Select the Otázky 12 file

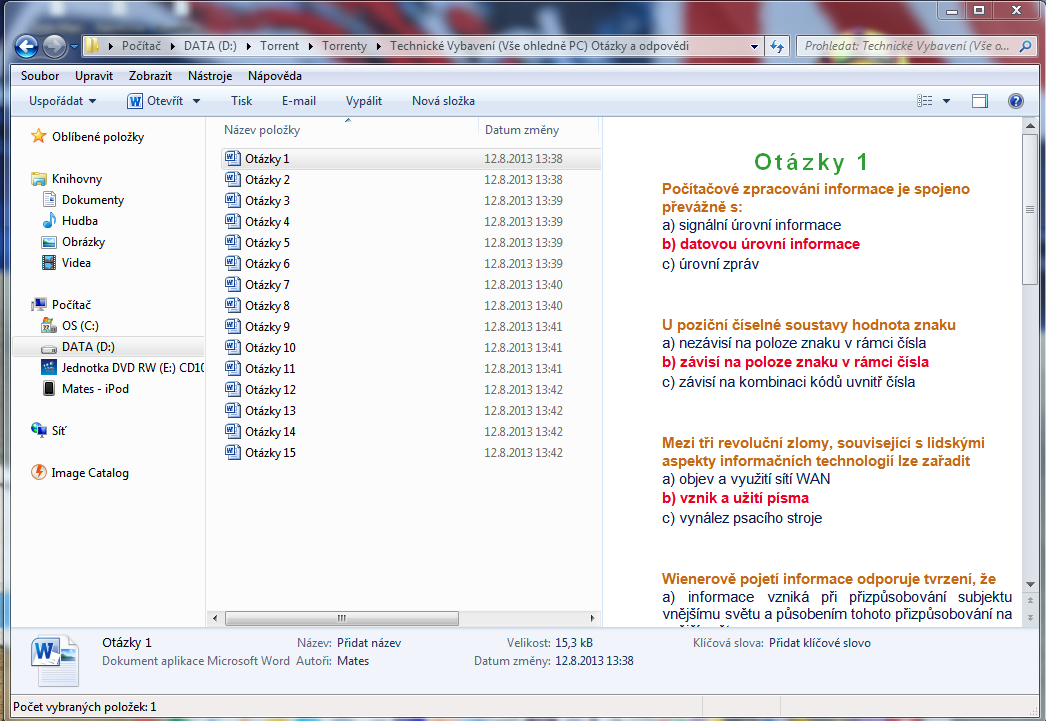point(270,390)
